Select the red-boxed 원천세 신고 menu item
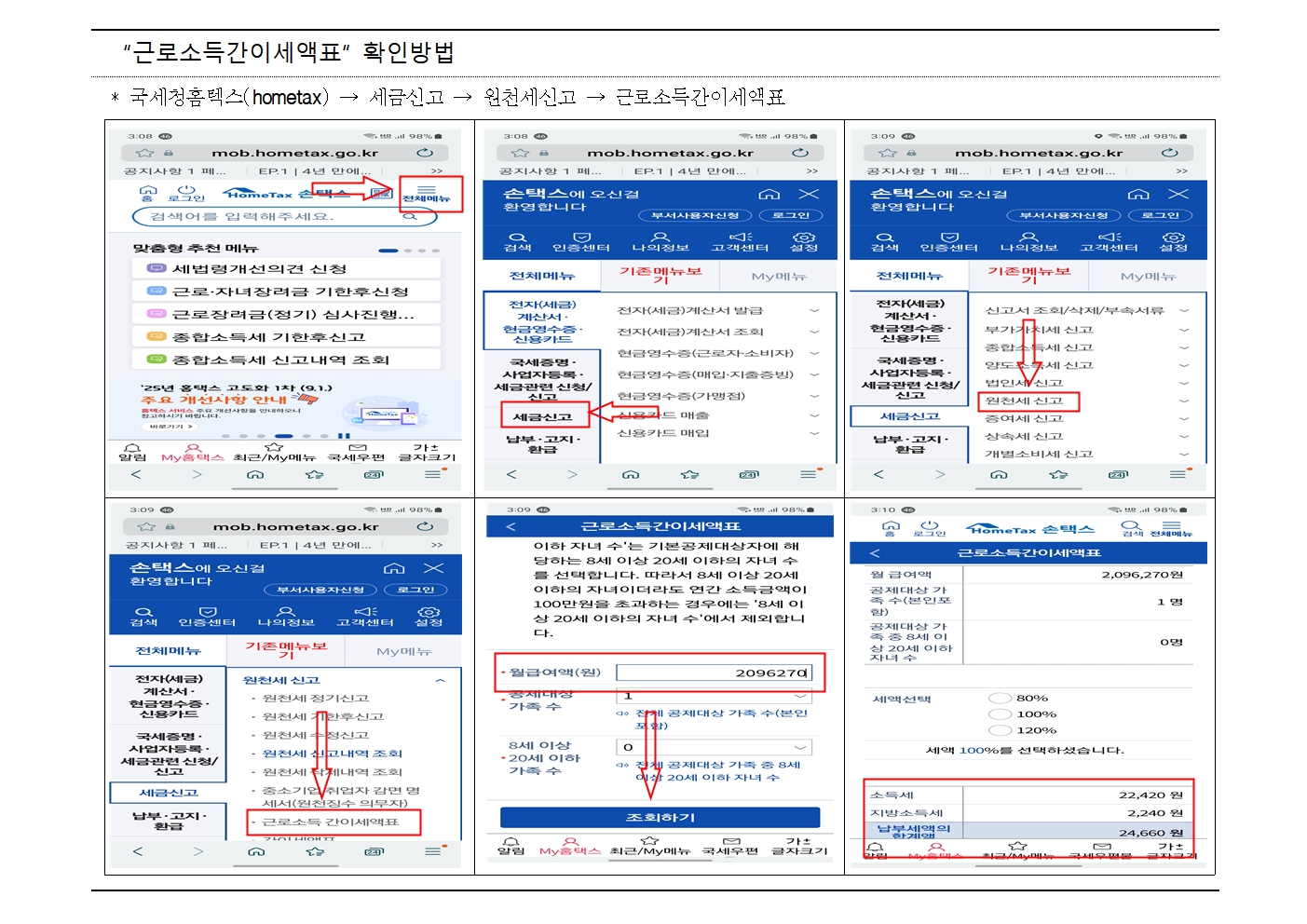 point(1025,401)
